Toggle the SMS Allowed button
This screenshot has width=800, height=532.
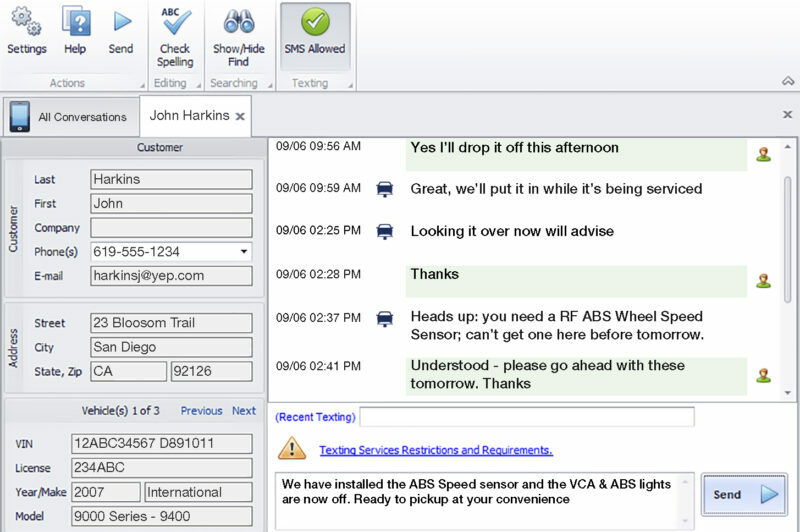(x=315, y=36)
